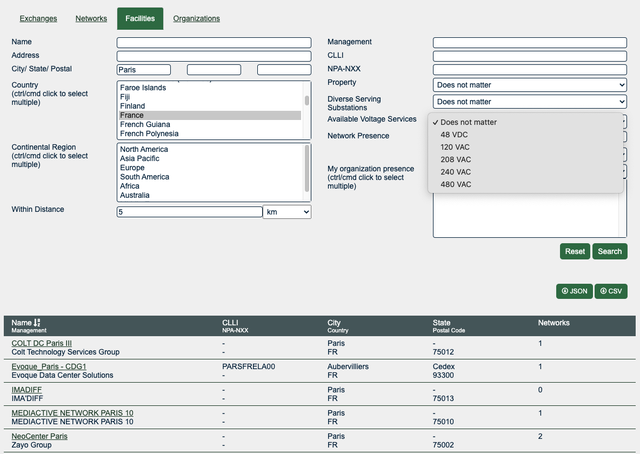
Task: Click the Within Distance value field
Action: (189, 212)
